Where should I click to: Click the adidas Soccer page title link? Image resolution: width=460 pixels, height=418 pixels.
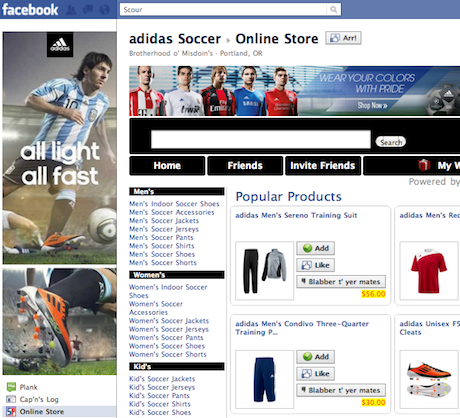click(x=175, y=39)
